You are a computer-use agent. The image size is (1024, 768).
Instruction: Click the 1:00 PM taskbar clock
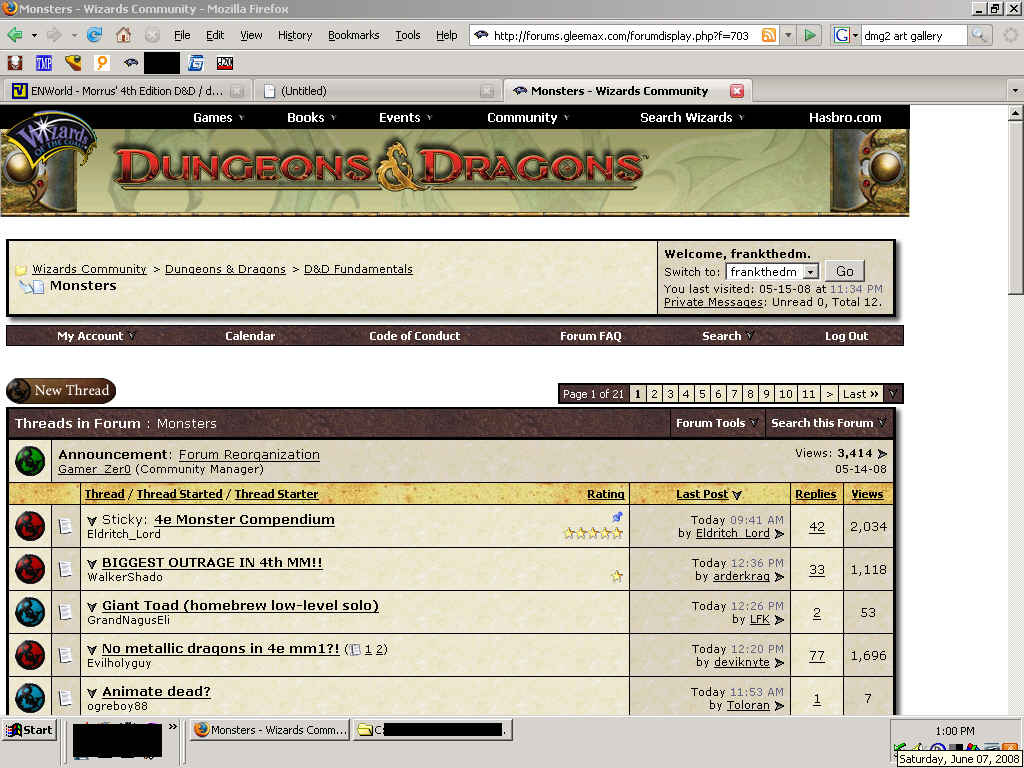955,731
